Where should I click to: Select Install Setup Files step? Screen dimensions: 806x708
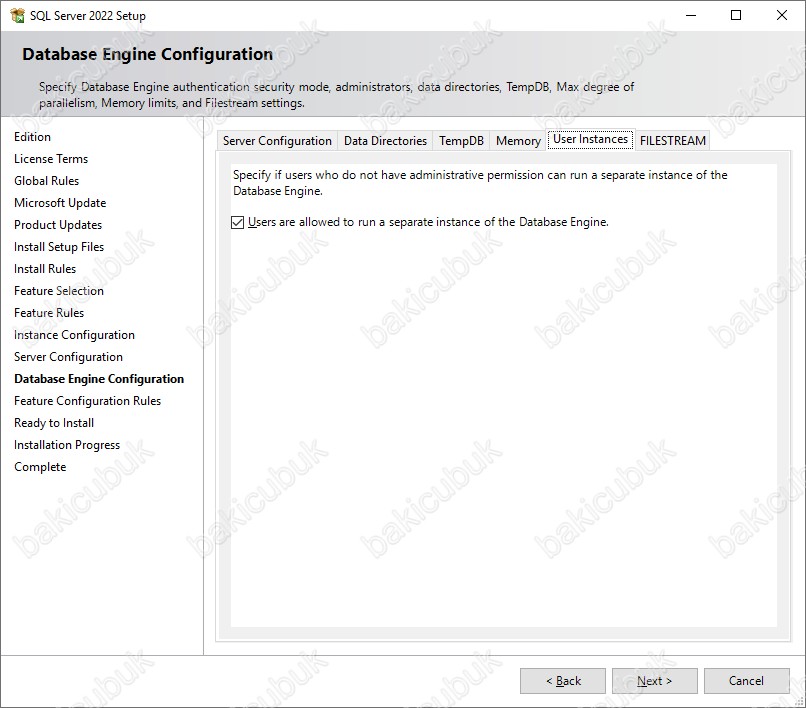coord(59,247)
